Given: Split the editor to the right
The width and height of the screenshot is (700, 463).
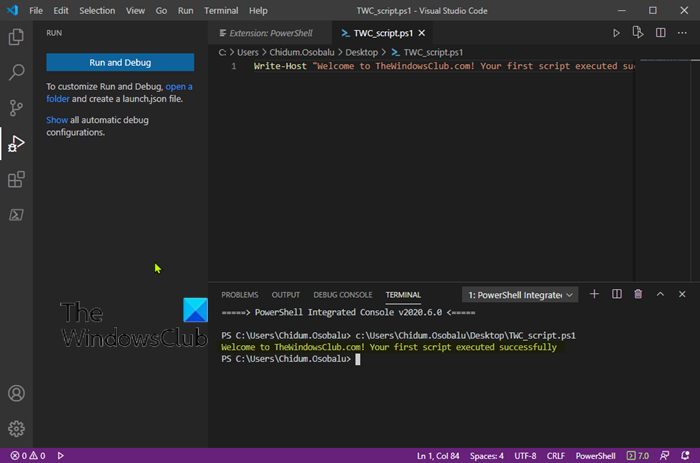Looking at the screenshot, I should 660,33.
